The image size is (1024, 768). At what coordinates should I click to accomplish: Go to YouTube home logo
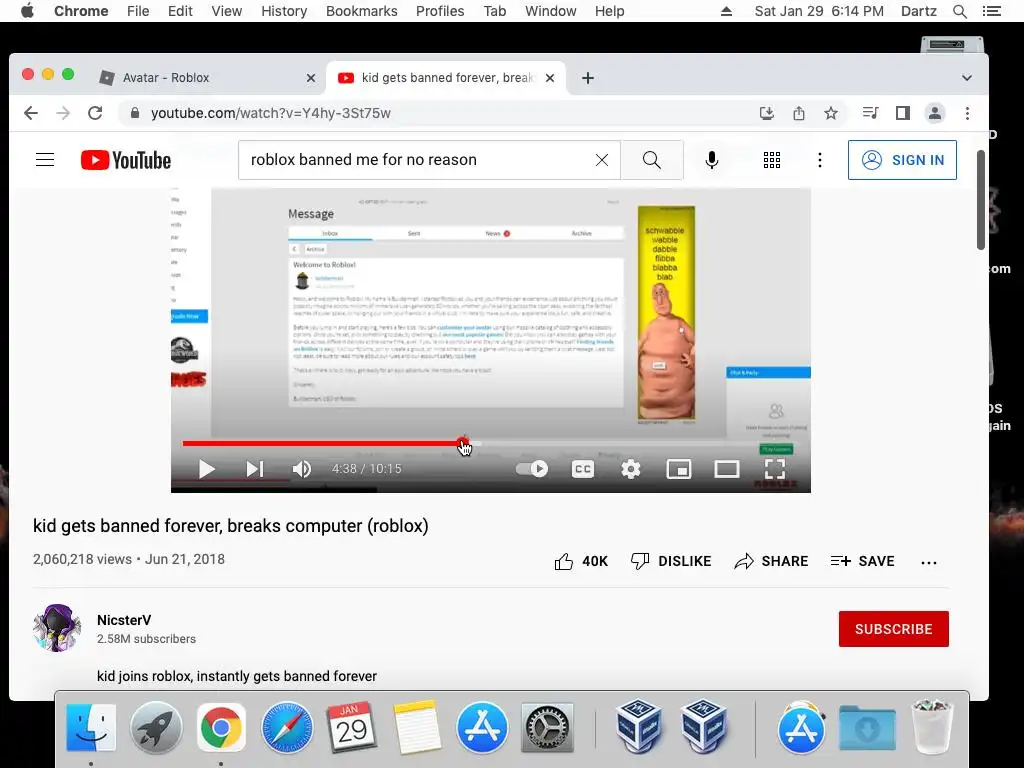pos(126,160)
